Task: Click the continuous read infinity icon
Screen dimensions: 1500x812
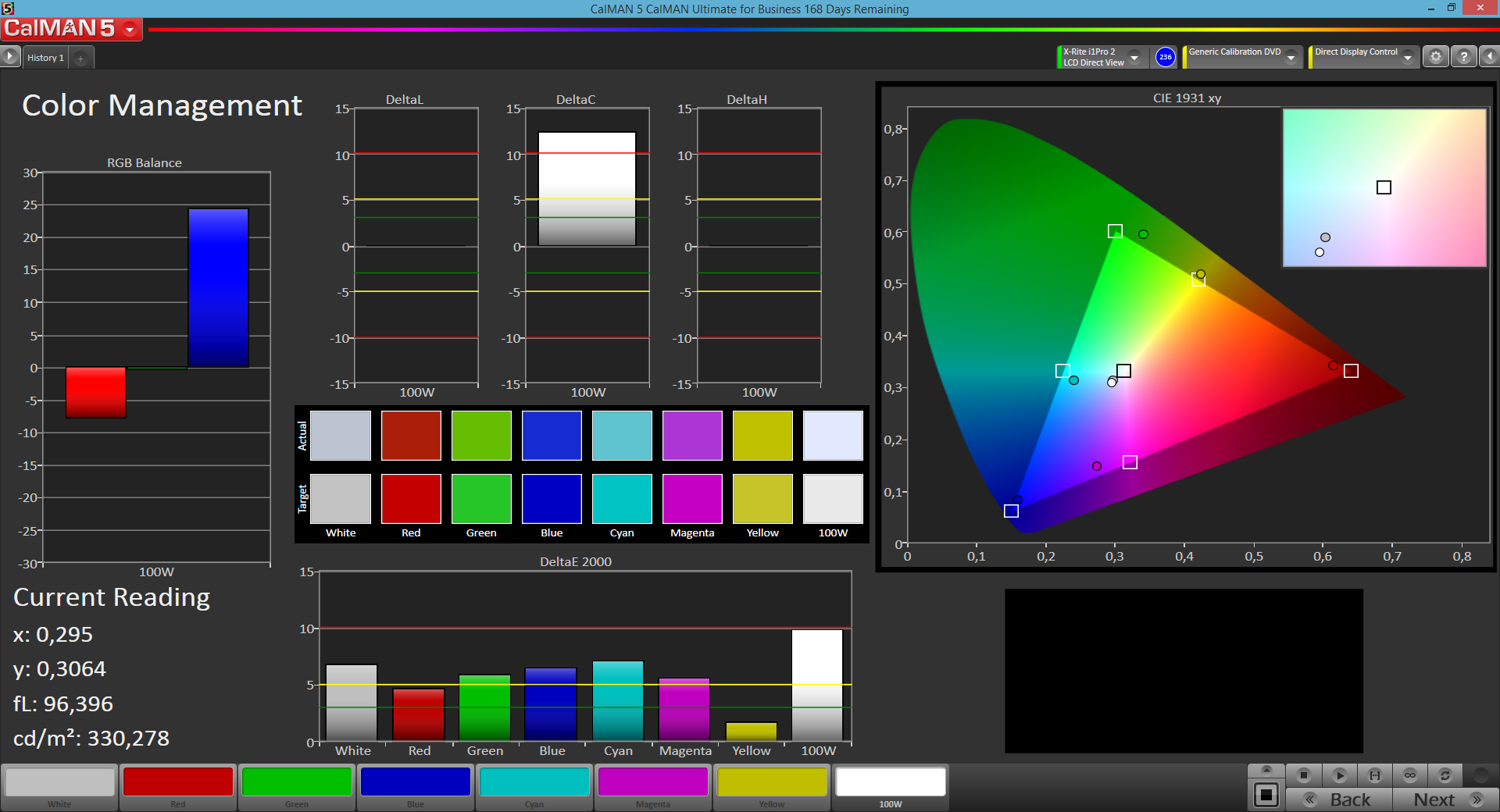Action: 1410,775
